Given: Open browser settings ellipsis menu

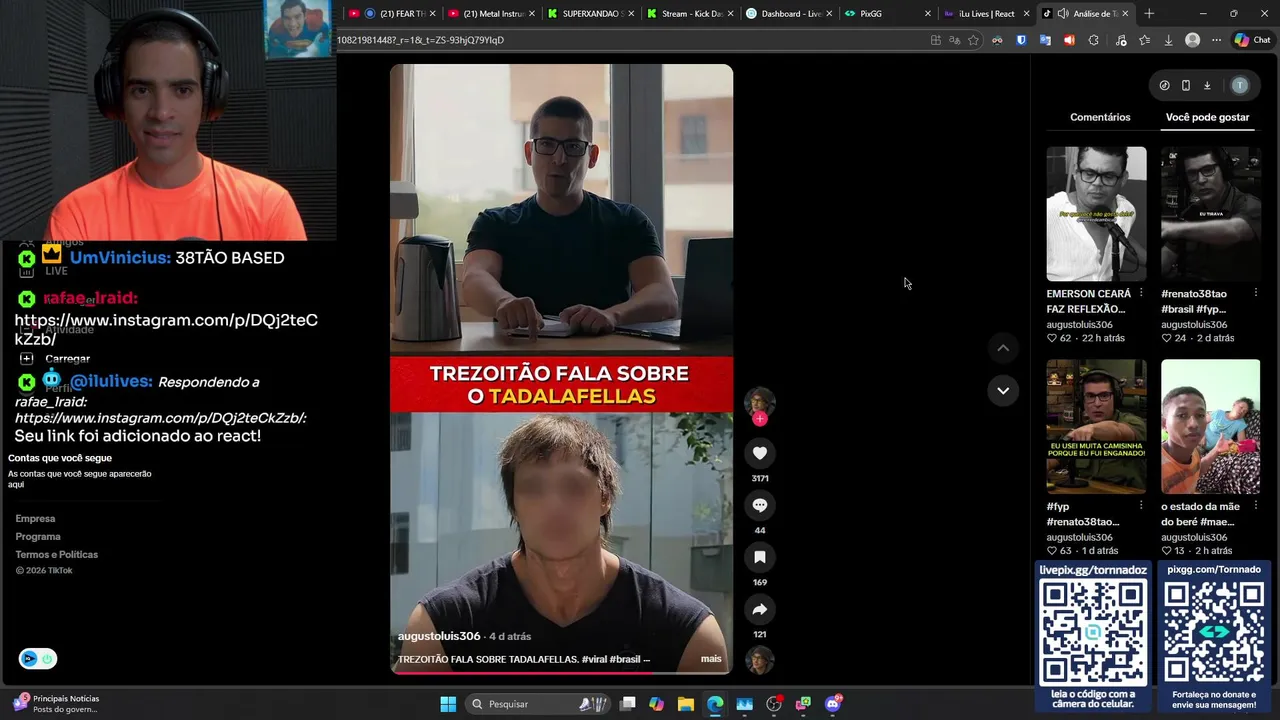Looking at the screenshot, I should point(1216,40).
